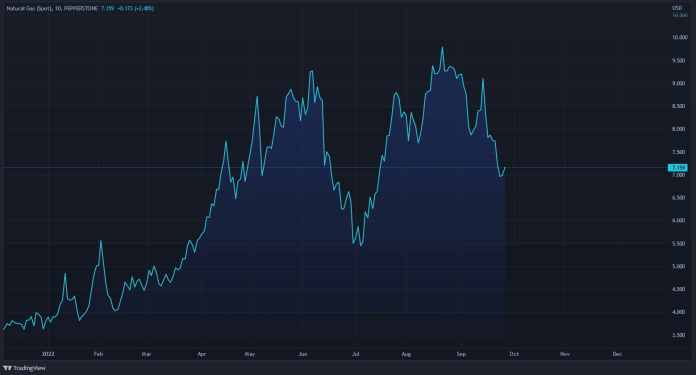The height and width of the screenshot is (375, 696).
Task: Click the Mar label on time axis
Action: [146, 354]
